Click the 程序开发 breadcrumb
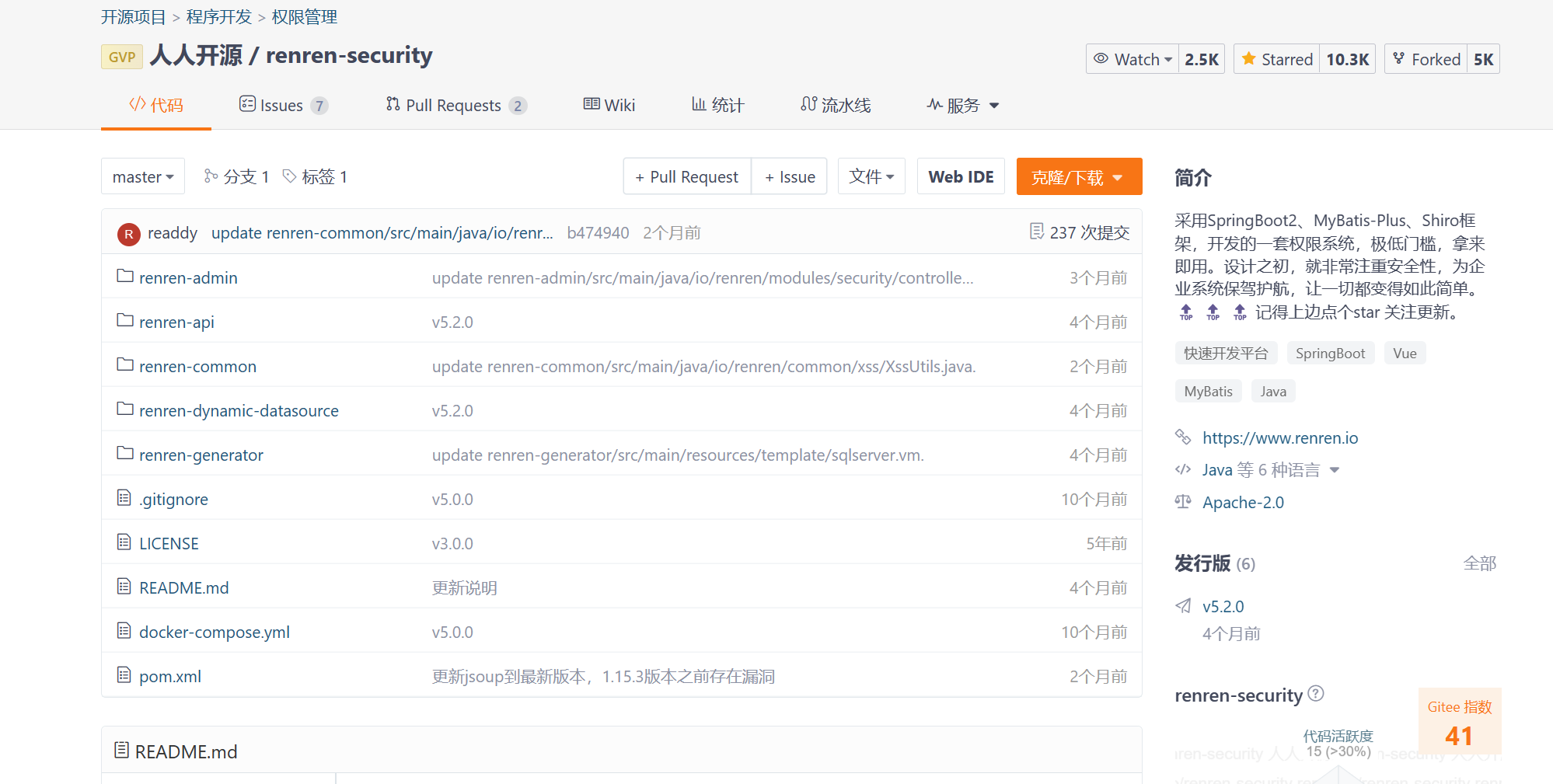Image resolution: width=1553 pixels, height=784 pixels. [x=219, y=17]
